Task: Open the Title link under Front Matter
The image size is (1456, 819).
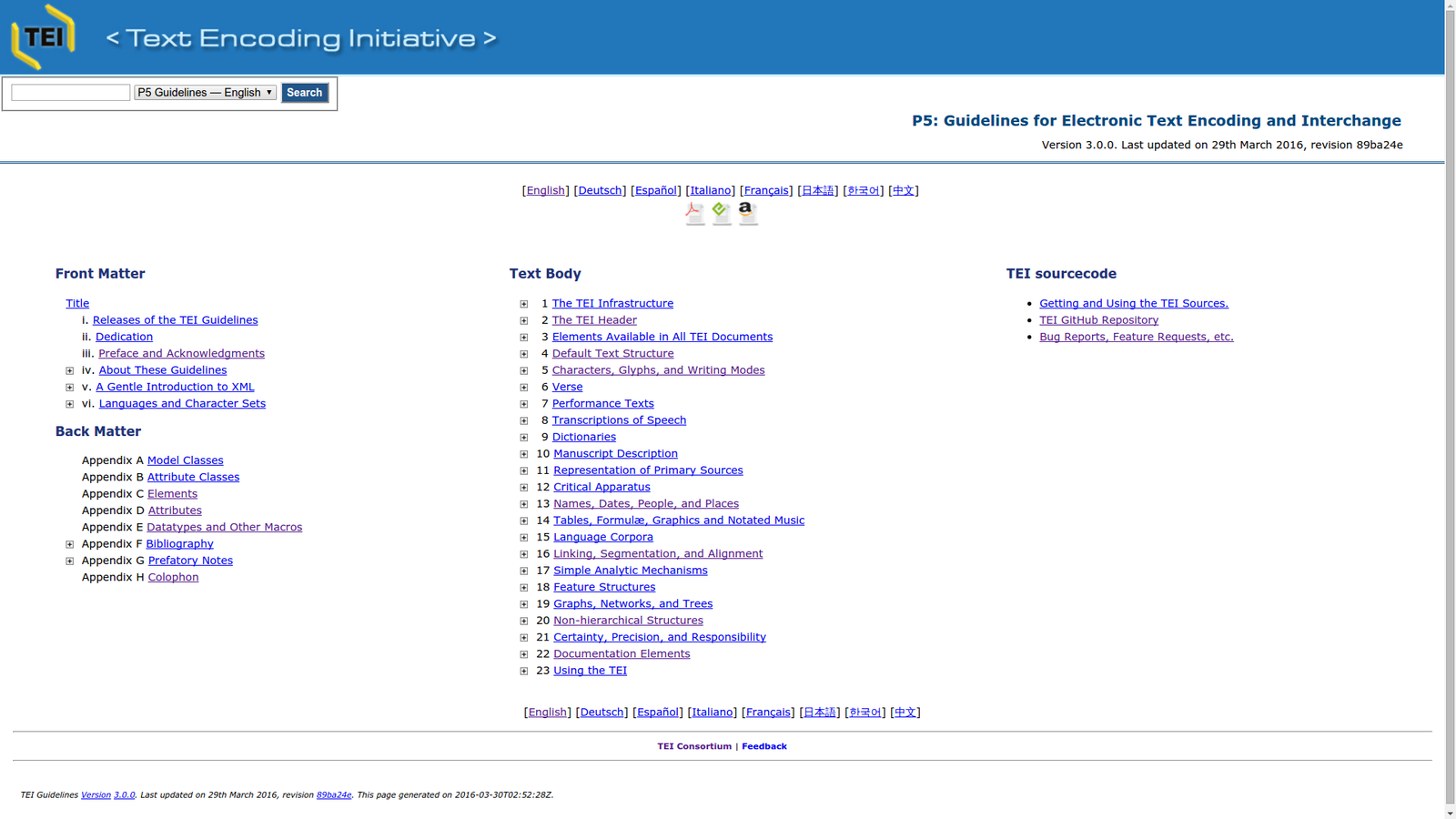Action: point(77,304)
